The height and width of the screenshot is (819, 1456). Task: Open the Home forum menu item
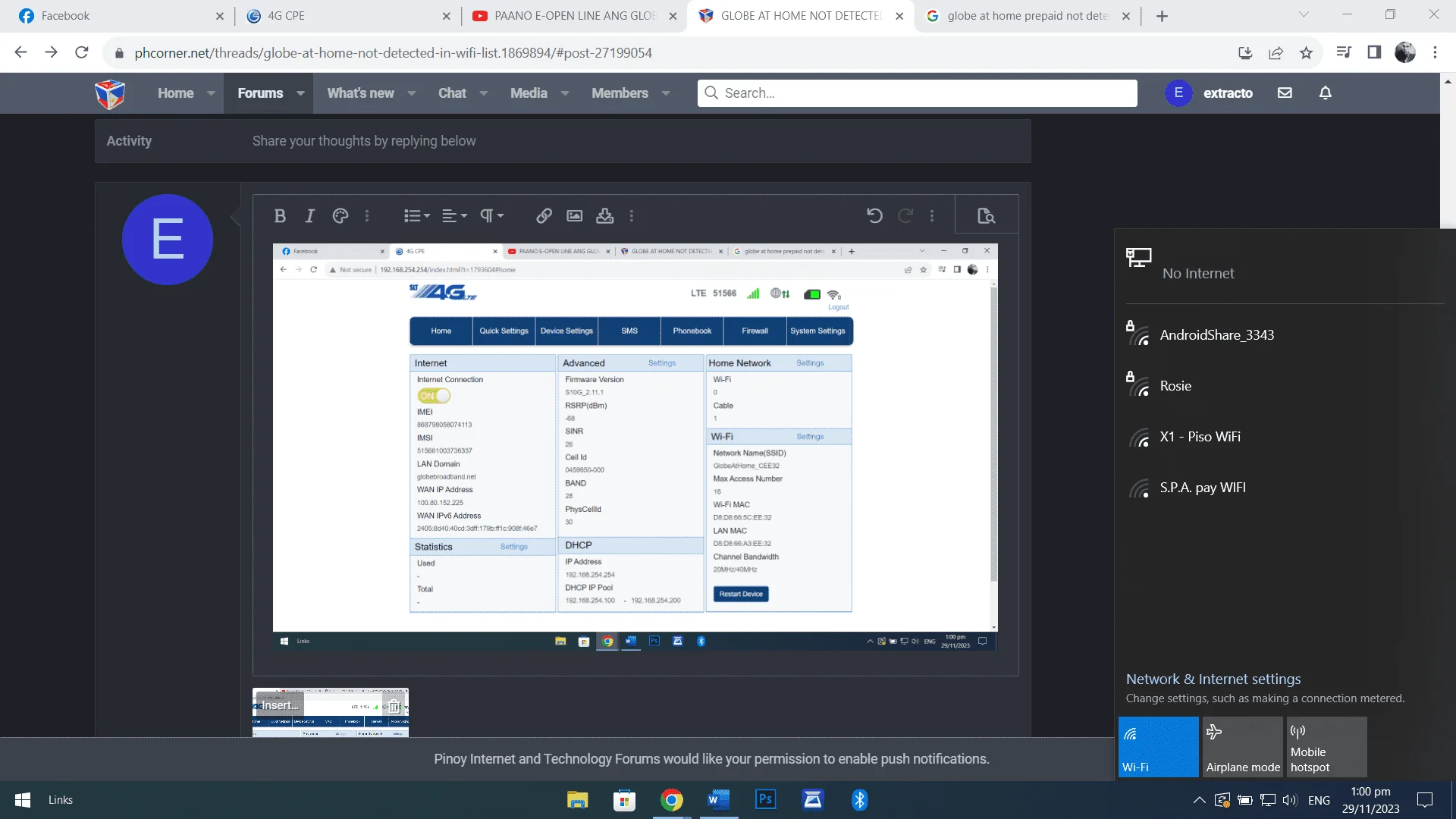(x=175, y=93)
